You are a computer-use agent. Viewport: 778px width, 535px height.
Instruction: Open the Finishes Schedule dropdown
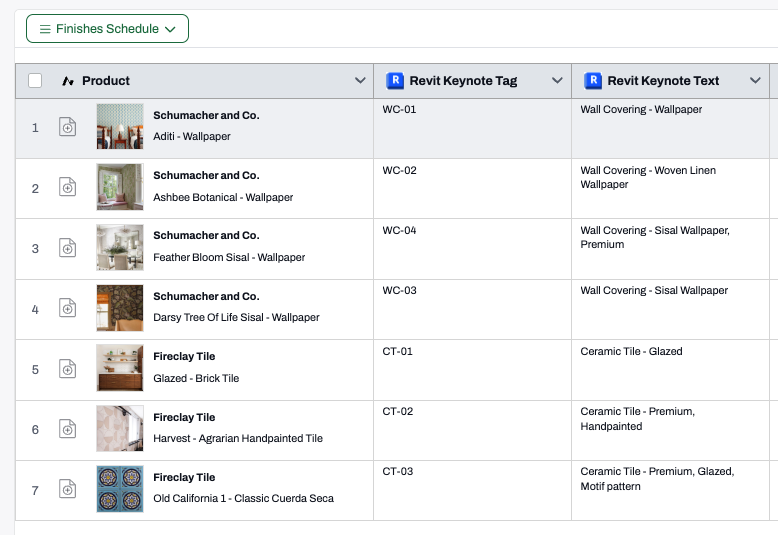[x=107, y=29]
